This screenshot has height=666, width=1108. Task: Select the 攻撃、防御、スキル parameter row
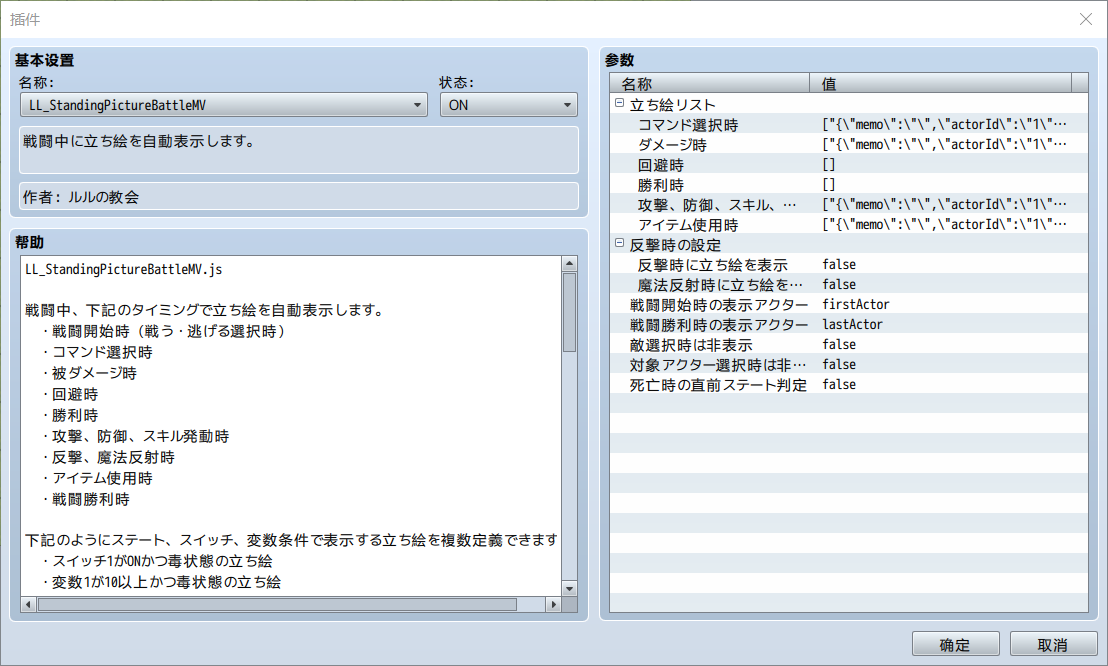pyautogui.click(x=849, y=204)
